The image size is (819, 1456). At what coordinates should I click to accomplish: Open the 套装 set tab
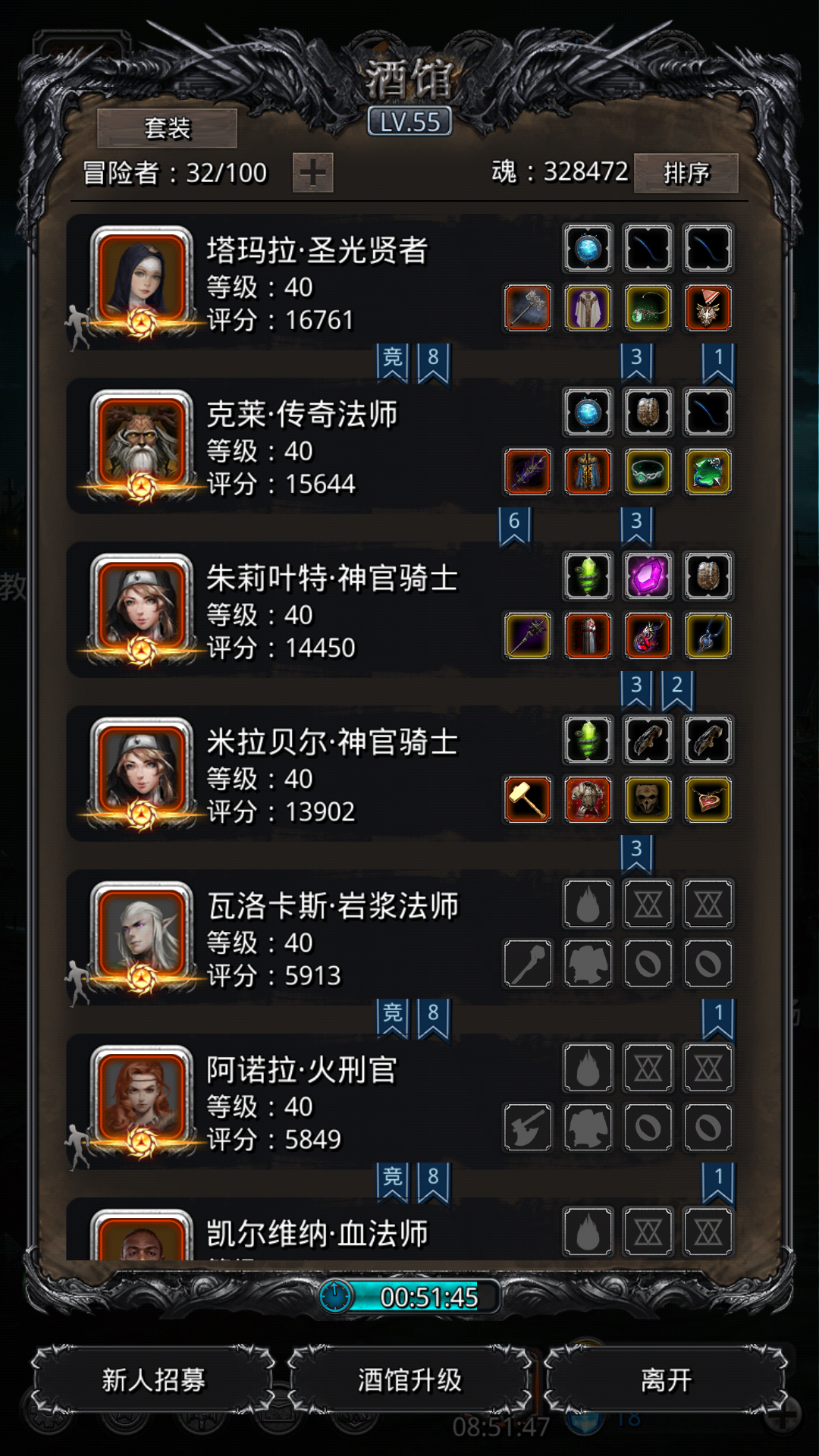click(167, 128)
